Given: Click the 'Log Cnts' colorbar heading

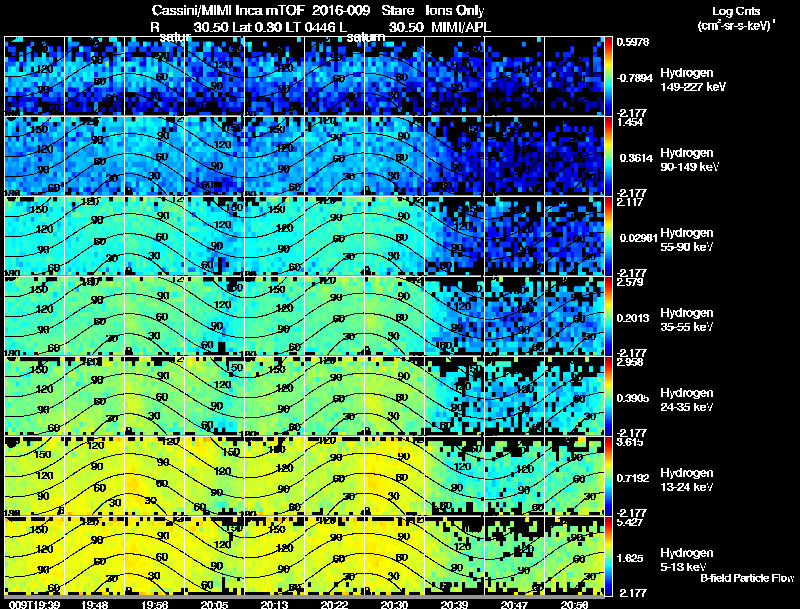Looking at the screenshot, I should coord(736,11).
